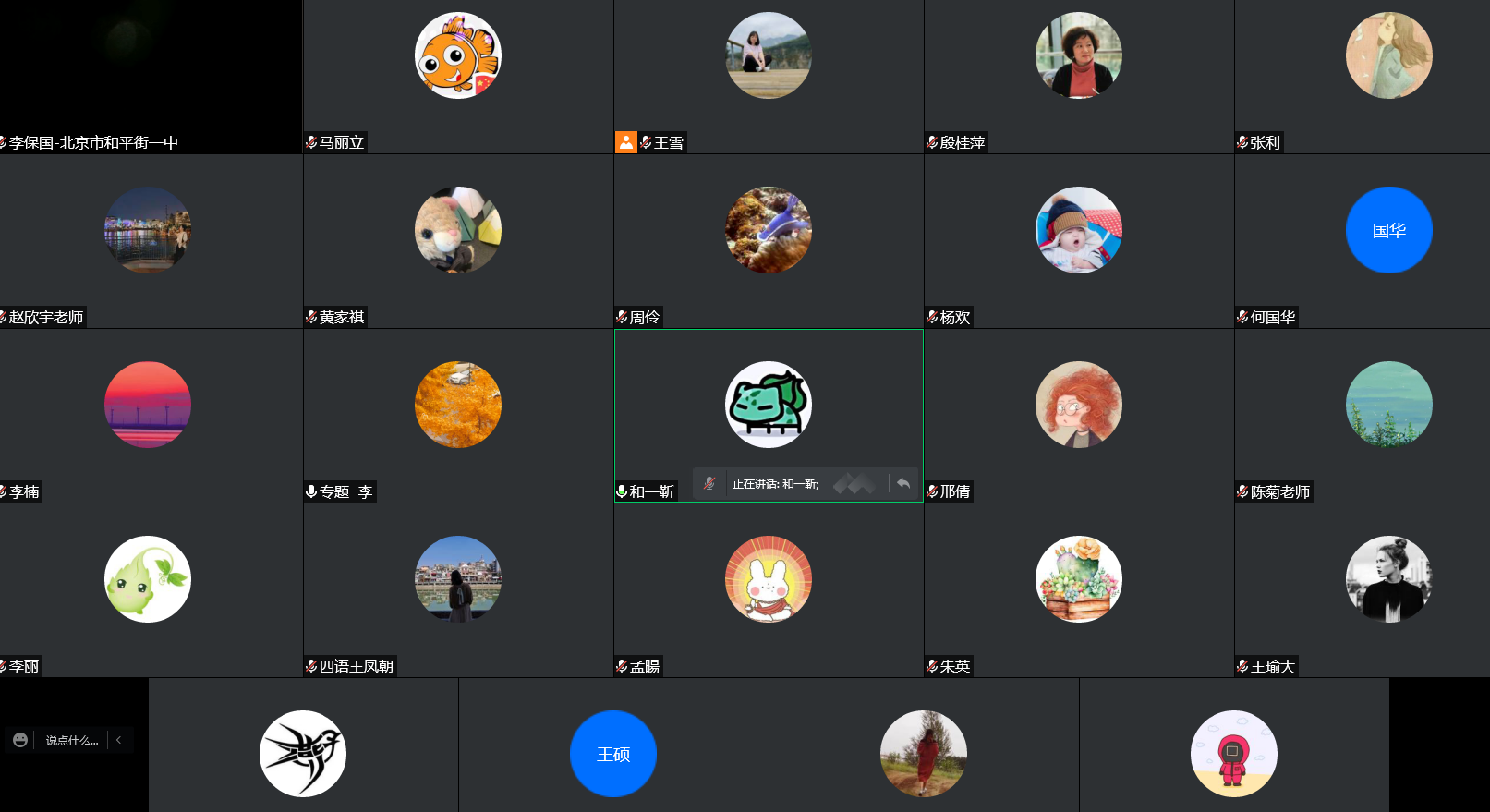Click the 说点什么 chat input field

tap(72, 740)
